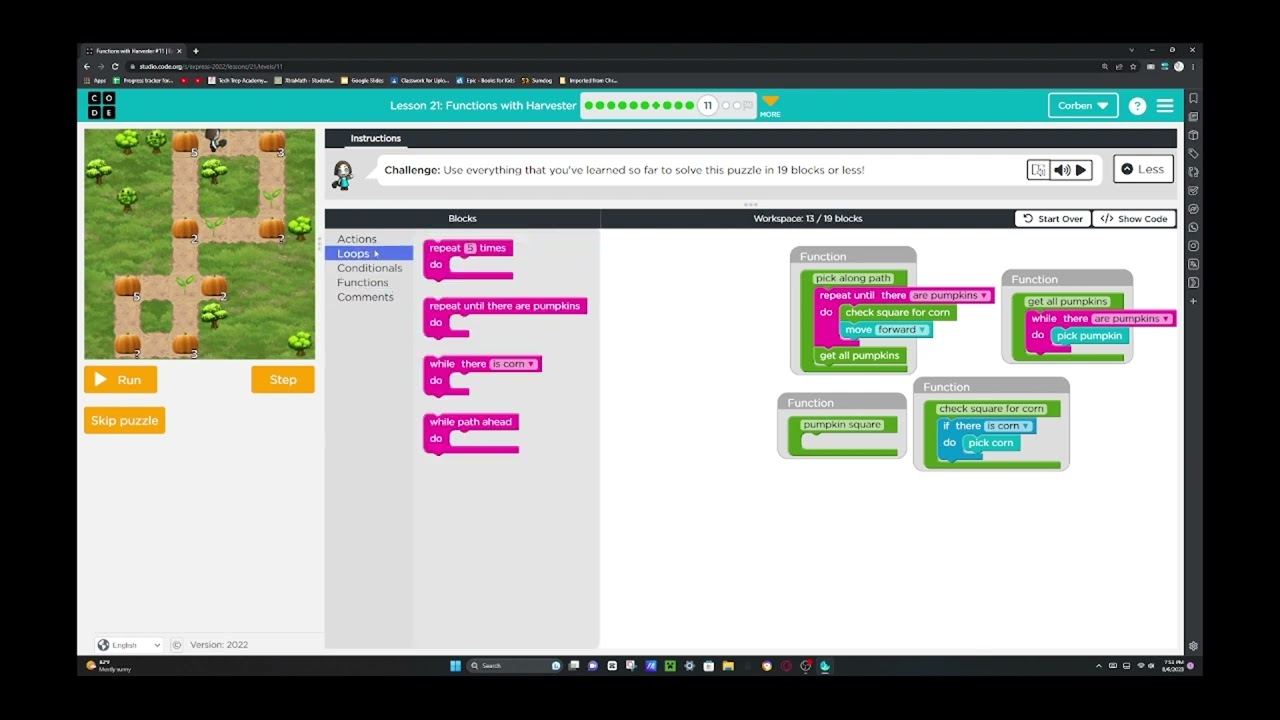1280x720 pixels.
Task: Run the program
Action: pos(120,380)
